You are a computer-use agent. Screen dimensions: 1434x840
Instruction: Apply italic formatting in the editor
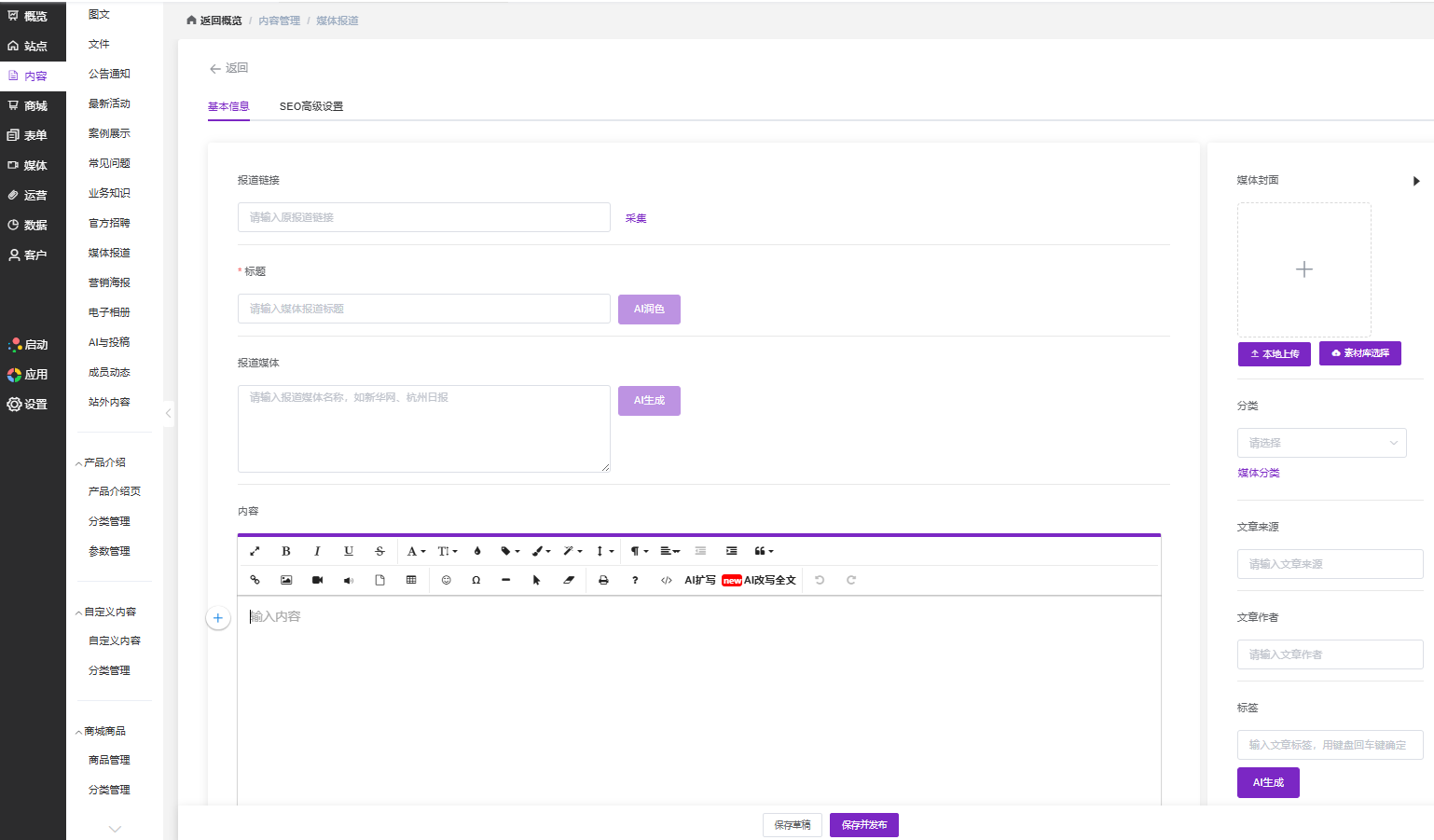coord(317,551)
